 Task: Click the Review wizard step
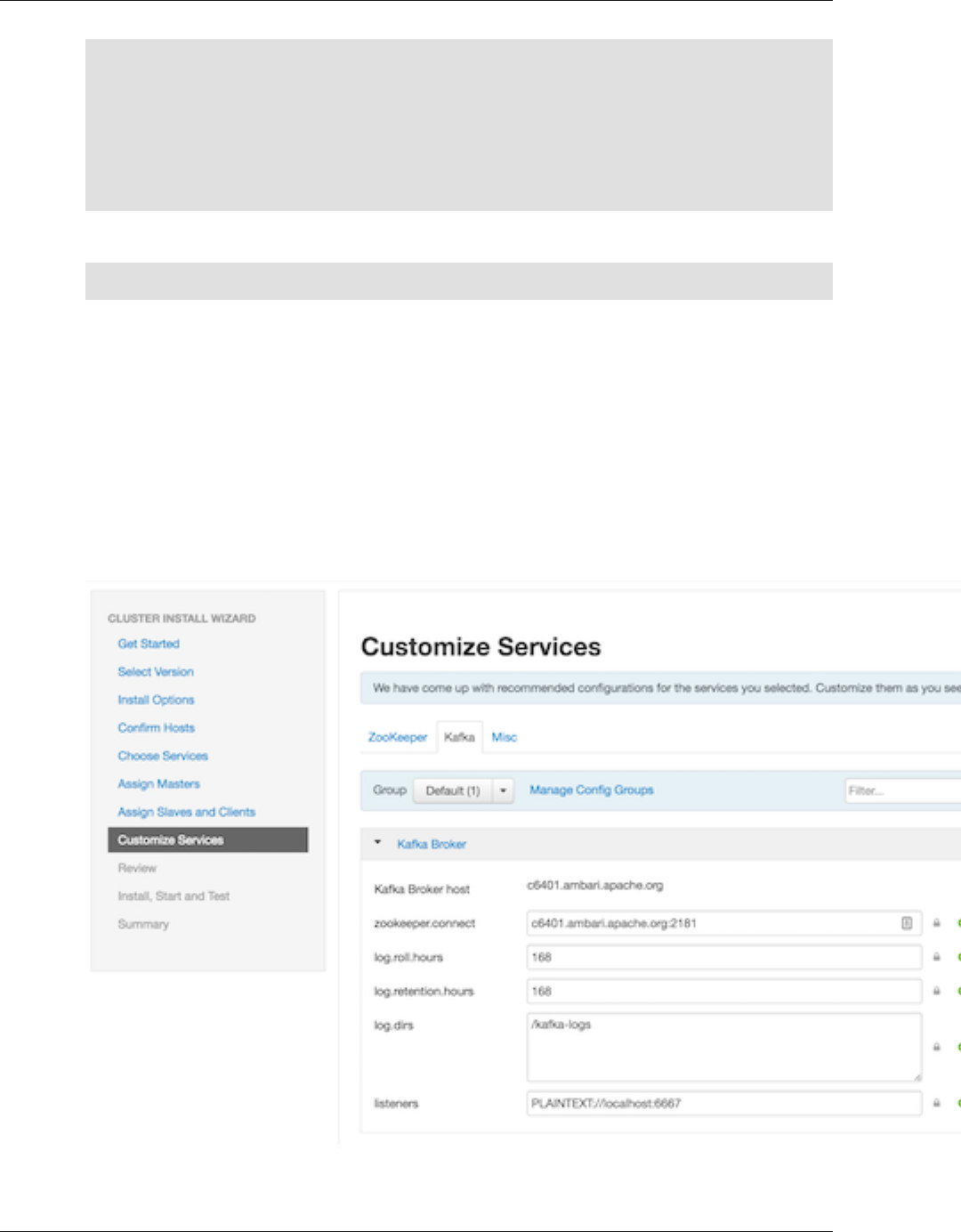(x=137, y=868)
